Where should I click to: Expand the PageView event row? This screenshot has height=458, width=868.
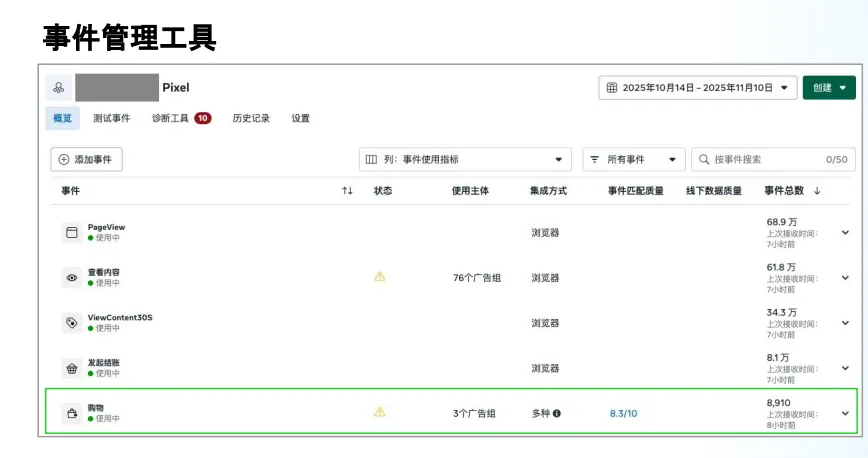[x=845, y=233]
